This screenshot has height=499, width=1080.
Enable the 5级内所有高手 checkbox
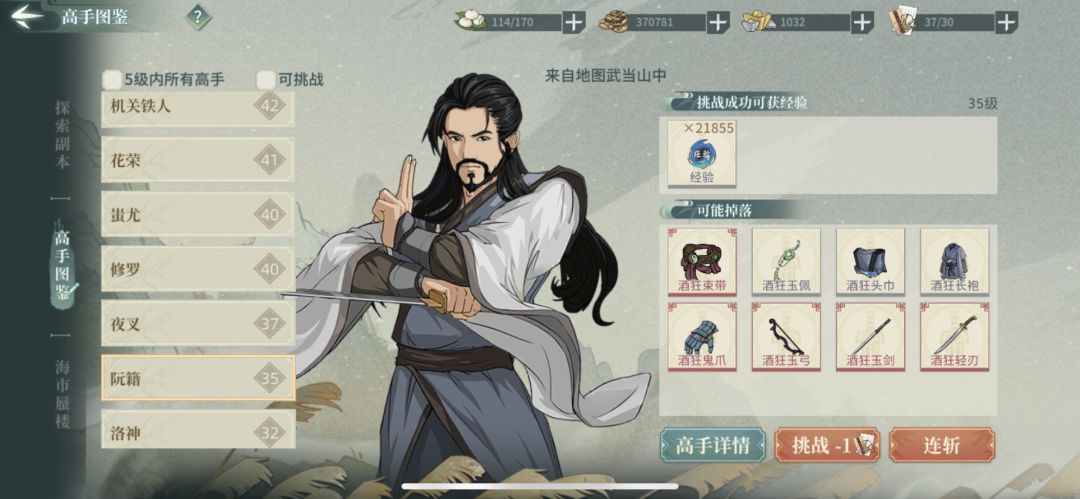(x=112, y=80)
